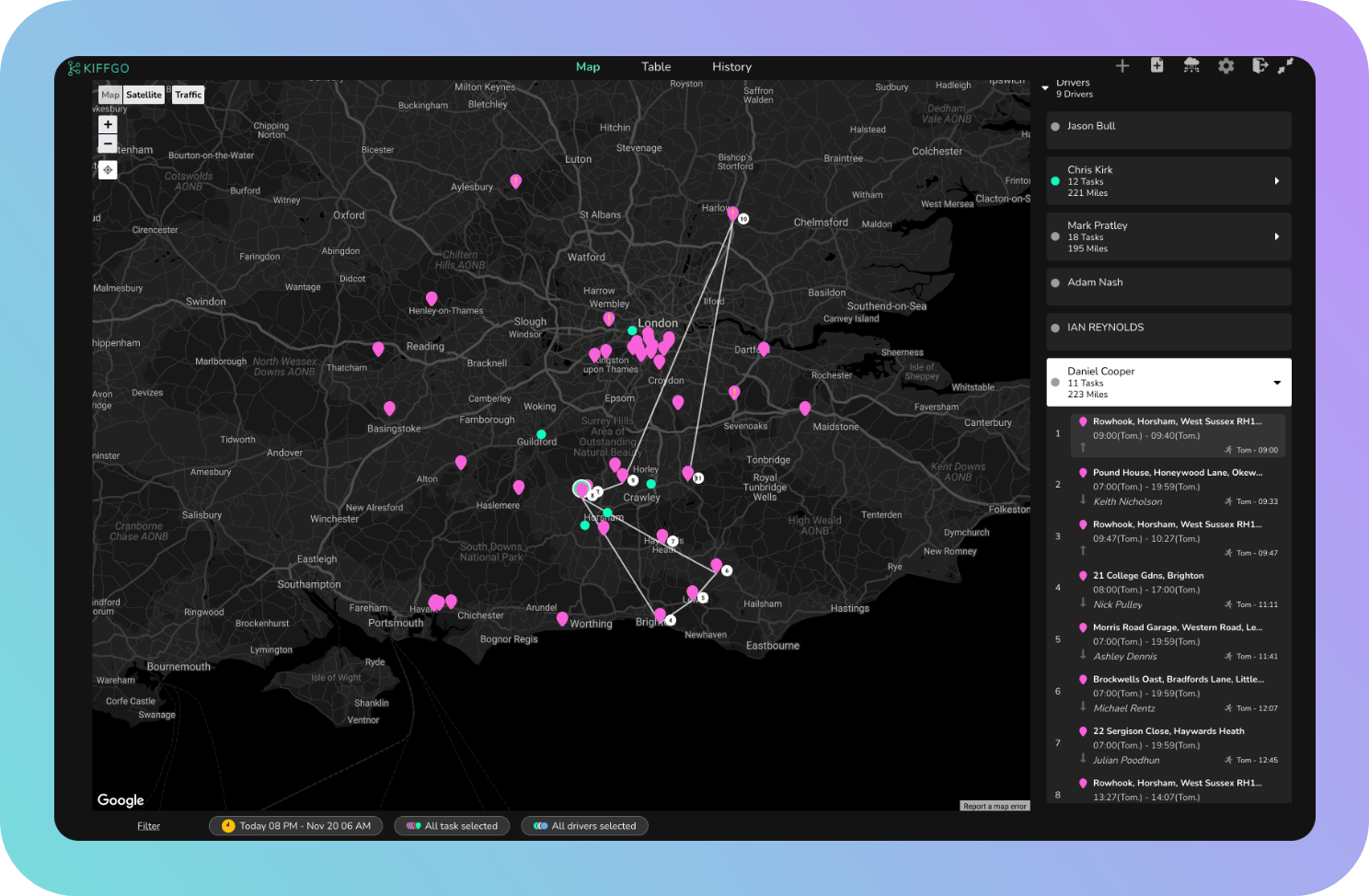This screenshot has width=1369, height=896.
Task: Click the Filter link
Action: 149,826
